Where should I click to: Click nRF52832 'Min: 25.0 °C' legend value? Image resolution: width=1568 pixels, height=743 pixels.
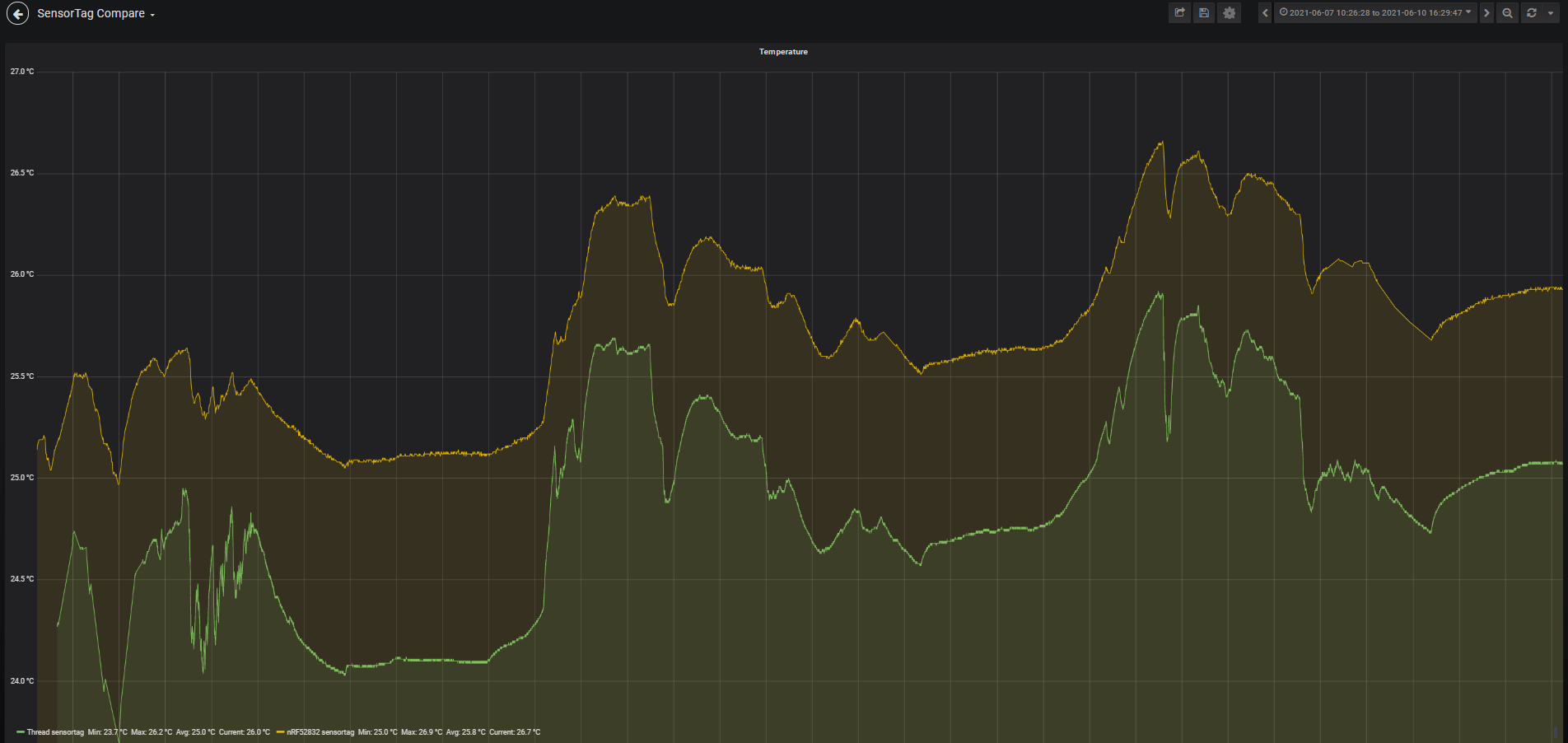tap(377, 732)
